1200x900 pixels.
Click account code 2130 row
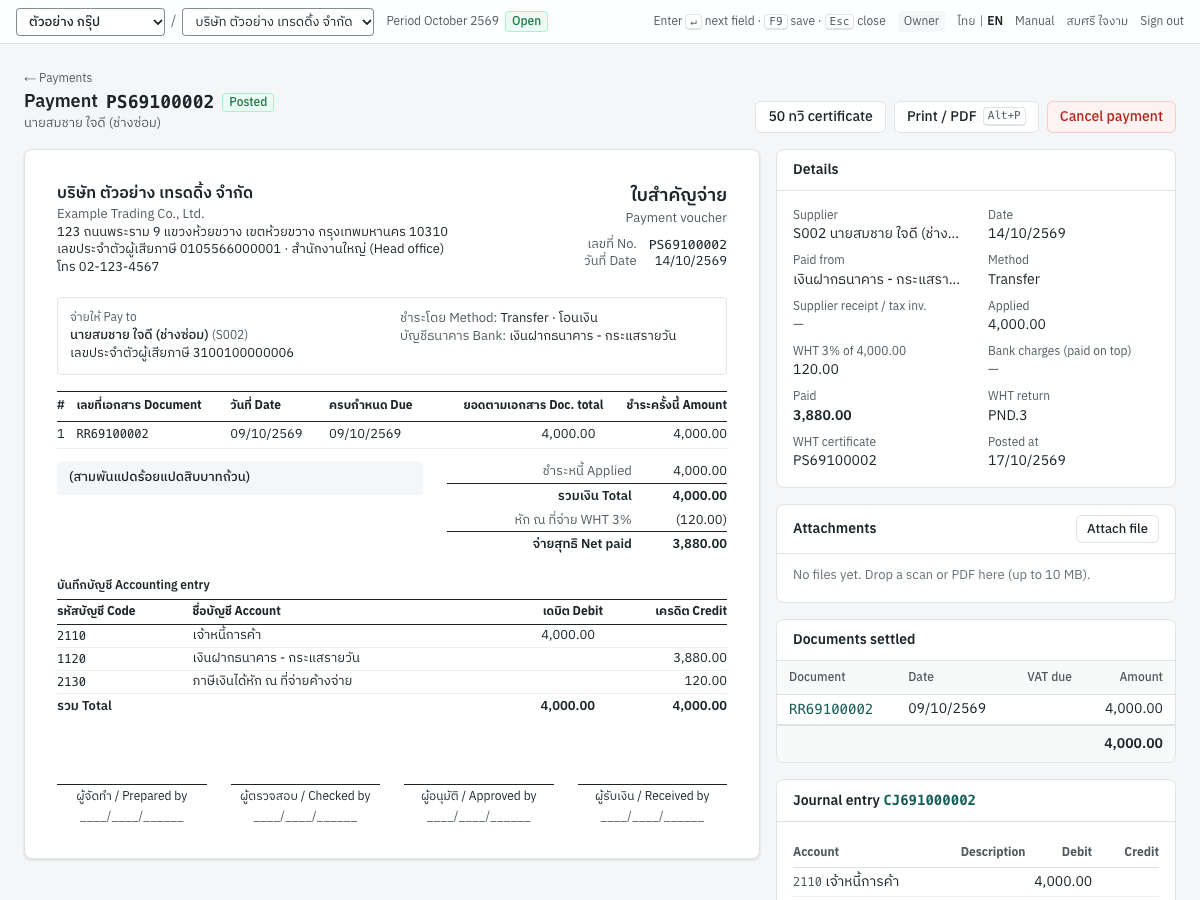click(392, 681)
